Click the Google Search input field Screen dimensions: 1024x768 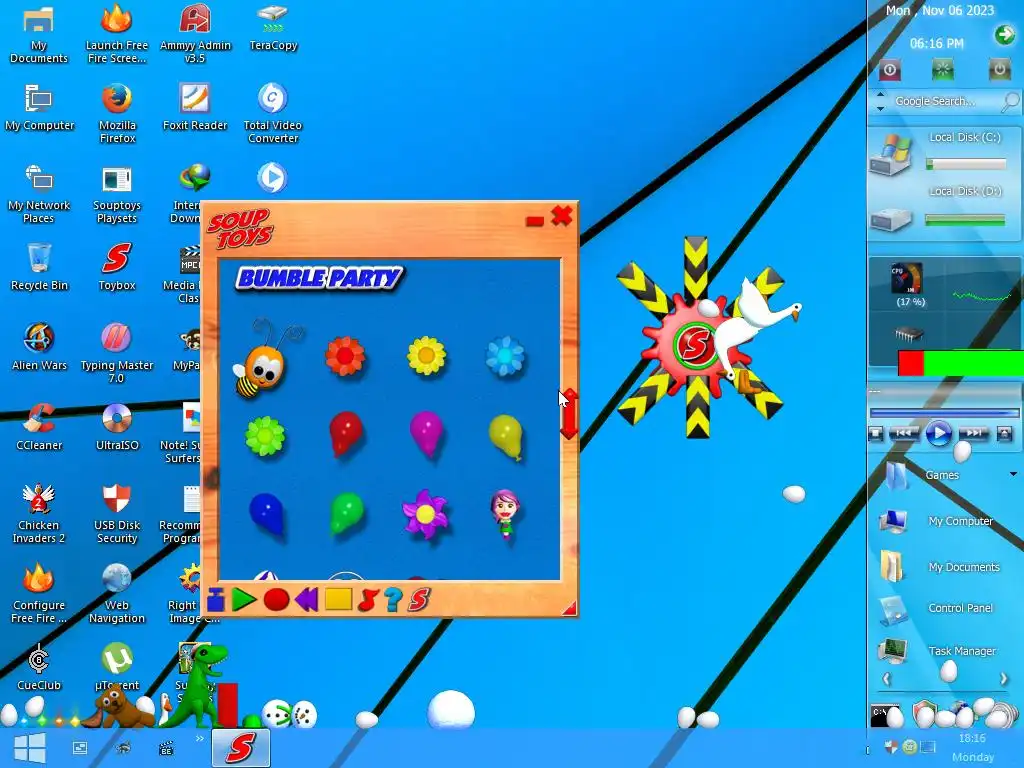tap(944, 101)
